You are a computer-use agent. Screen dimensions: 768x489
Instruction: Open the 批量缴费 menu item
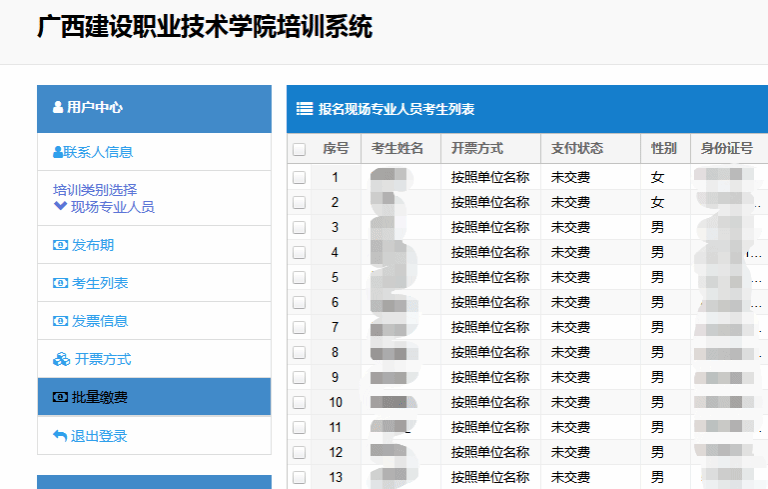pyautogui.click(x=99, y=398)
